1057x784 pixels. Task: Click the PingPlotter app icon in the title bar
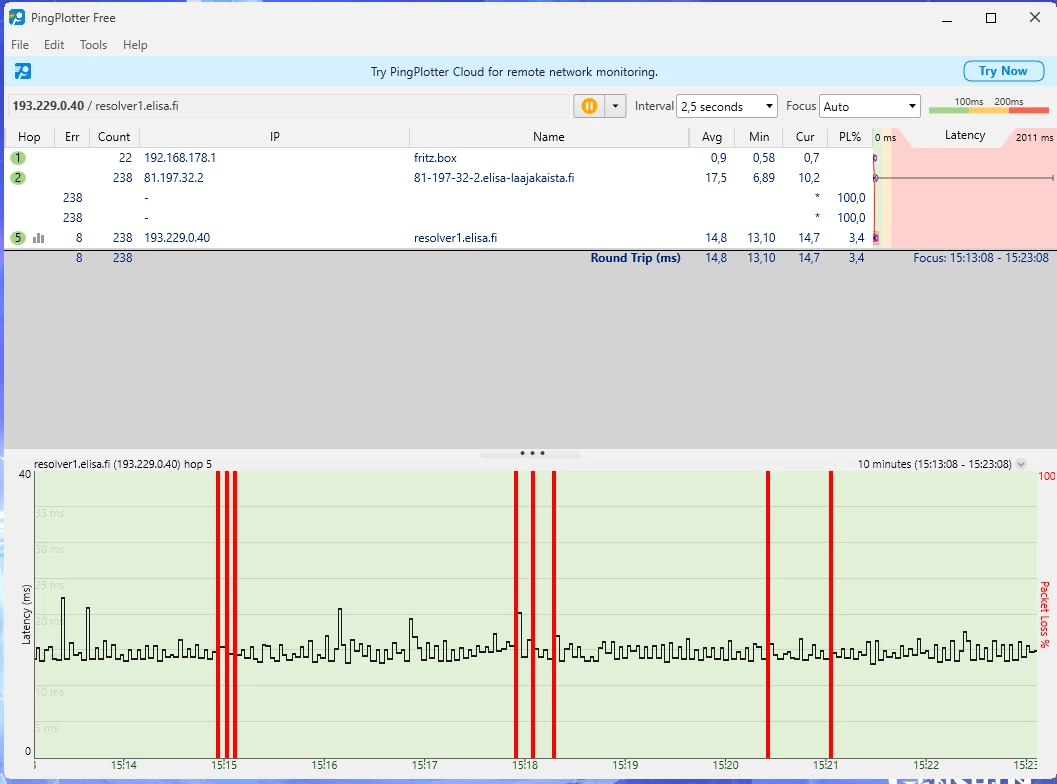pyautogui.click(x=17, y=17)
